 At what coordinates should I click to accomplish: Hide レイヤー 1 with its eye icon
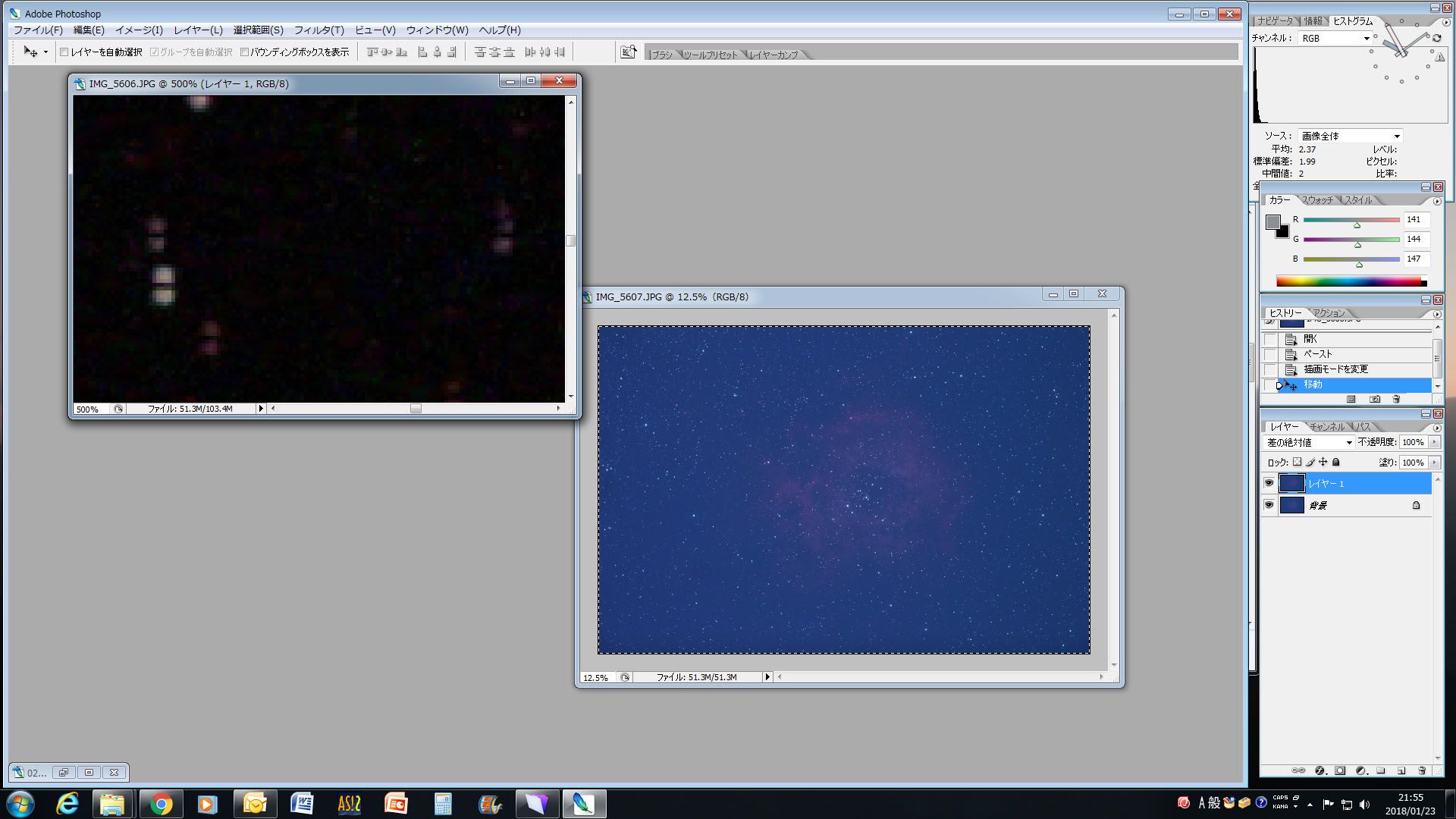[1269, 483]
